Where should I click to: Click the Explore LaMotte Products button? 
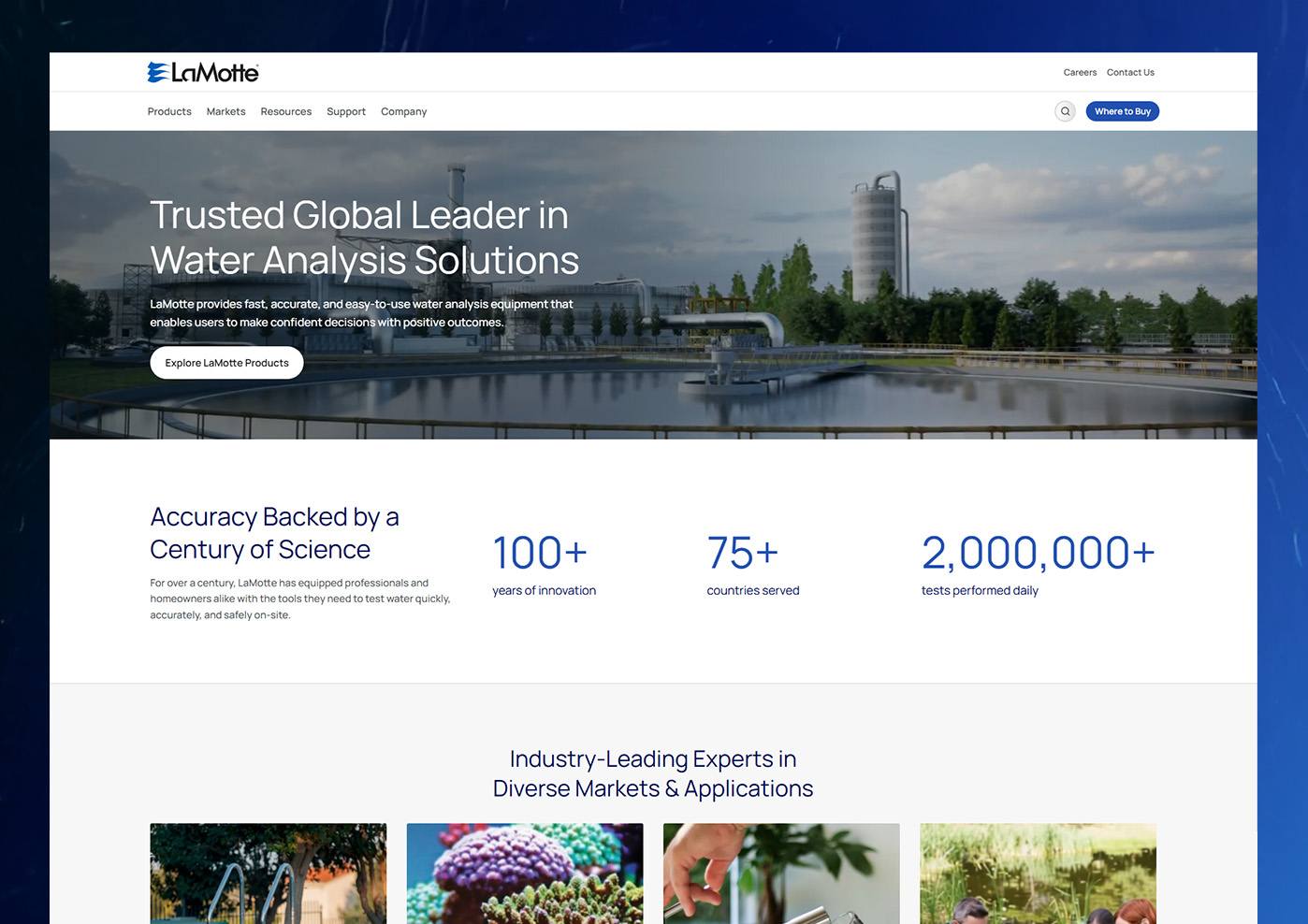(x=226, y=363)
